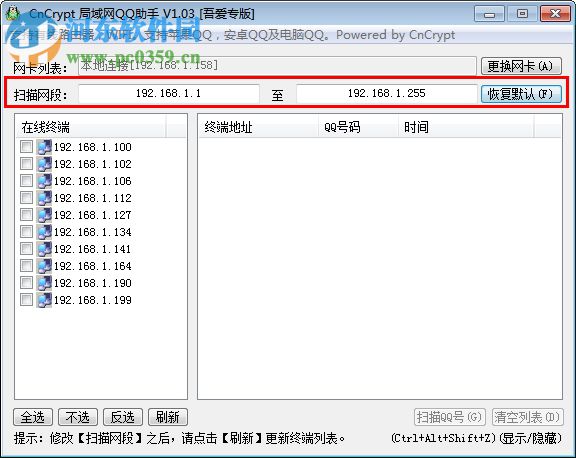Viewport: 576px width, 458px height.
Task: Click the 不选 button
Action: 78,417
